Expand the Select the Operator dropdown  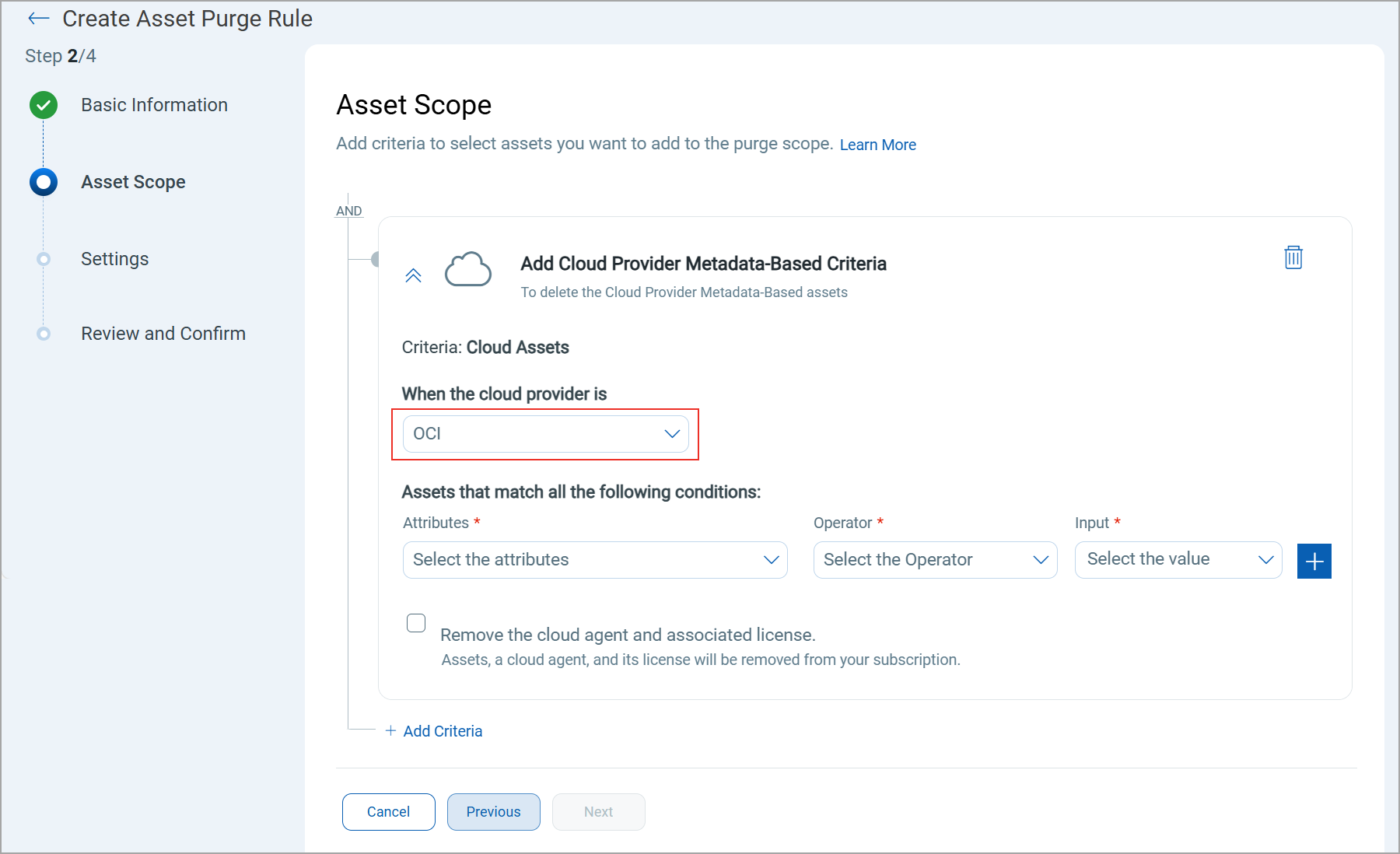click(935, 560)
